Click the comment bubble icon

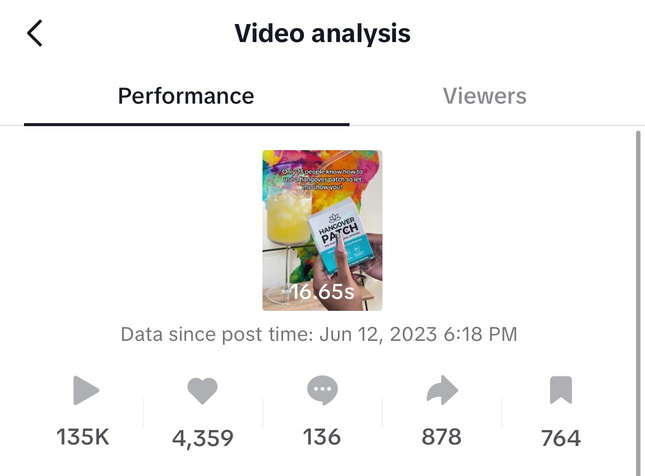pyautogui.click(x=322, y=391)
